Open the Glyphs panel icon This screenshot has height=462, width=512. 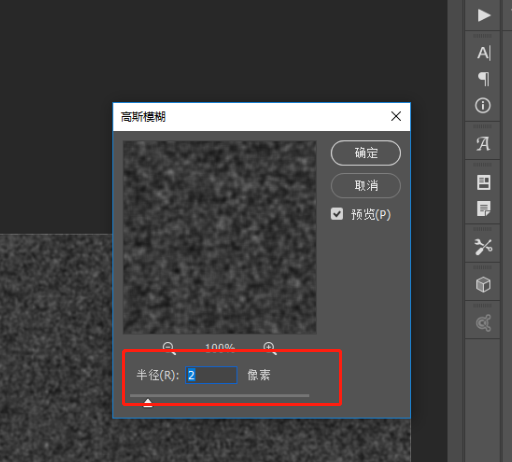[x=483, y=144]
